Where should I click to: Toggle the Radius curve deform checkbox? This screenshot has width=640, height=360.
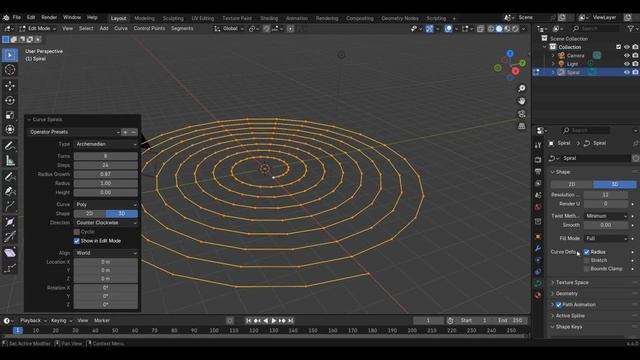tap(587, 252)
